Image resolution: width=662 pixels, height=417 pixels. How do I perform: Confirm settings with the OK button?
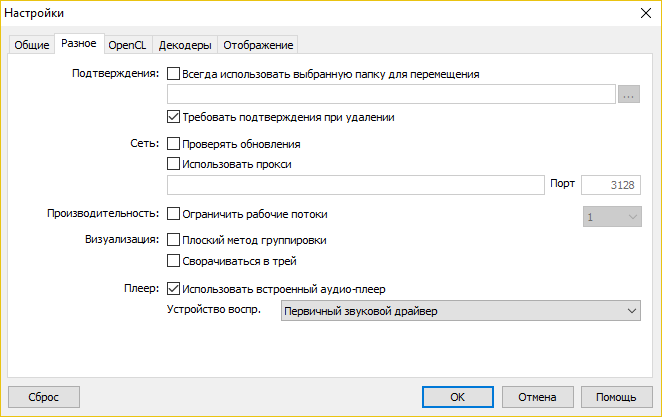coord(457,397)
